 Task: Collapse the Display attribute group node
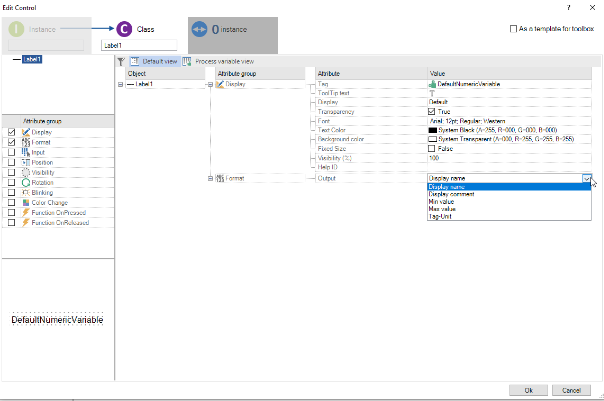point(210,84)
